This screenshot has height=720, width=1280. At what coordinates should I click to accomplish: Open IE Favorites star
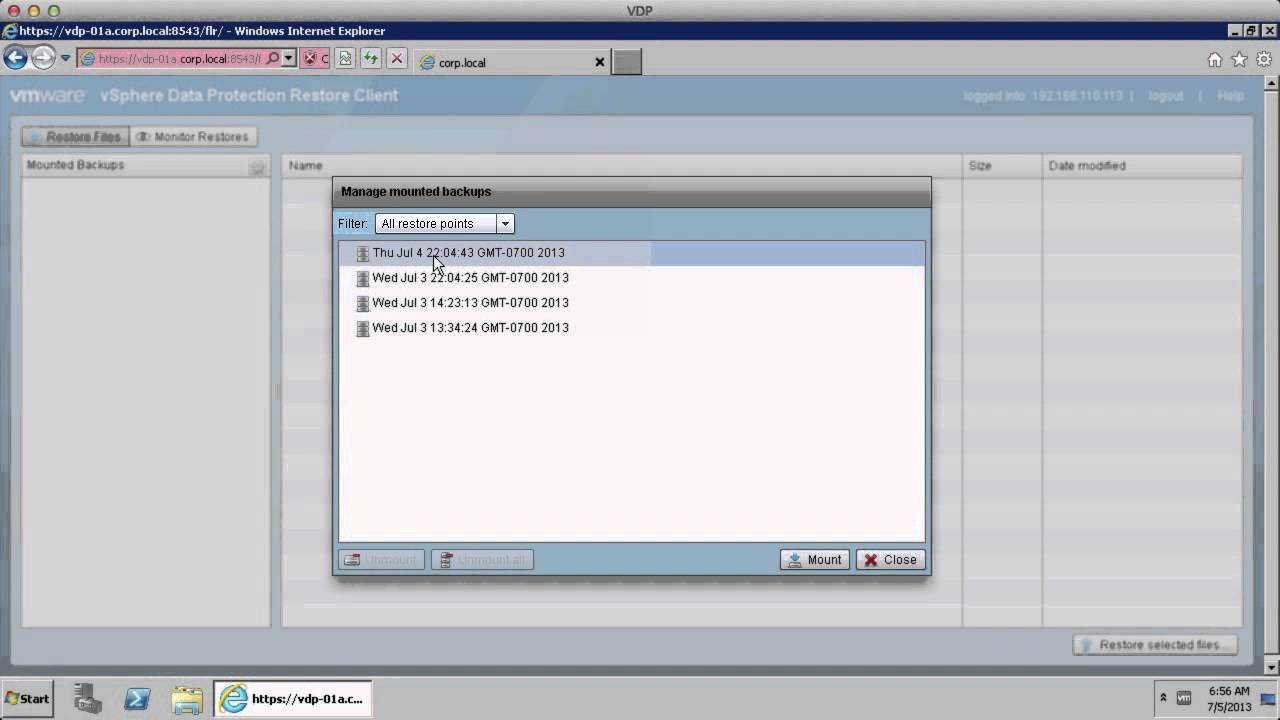pos(1240,60)
